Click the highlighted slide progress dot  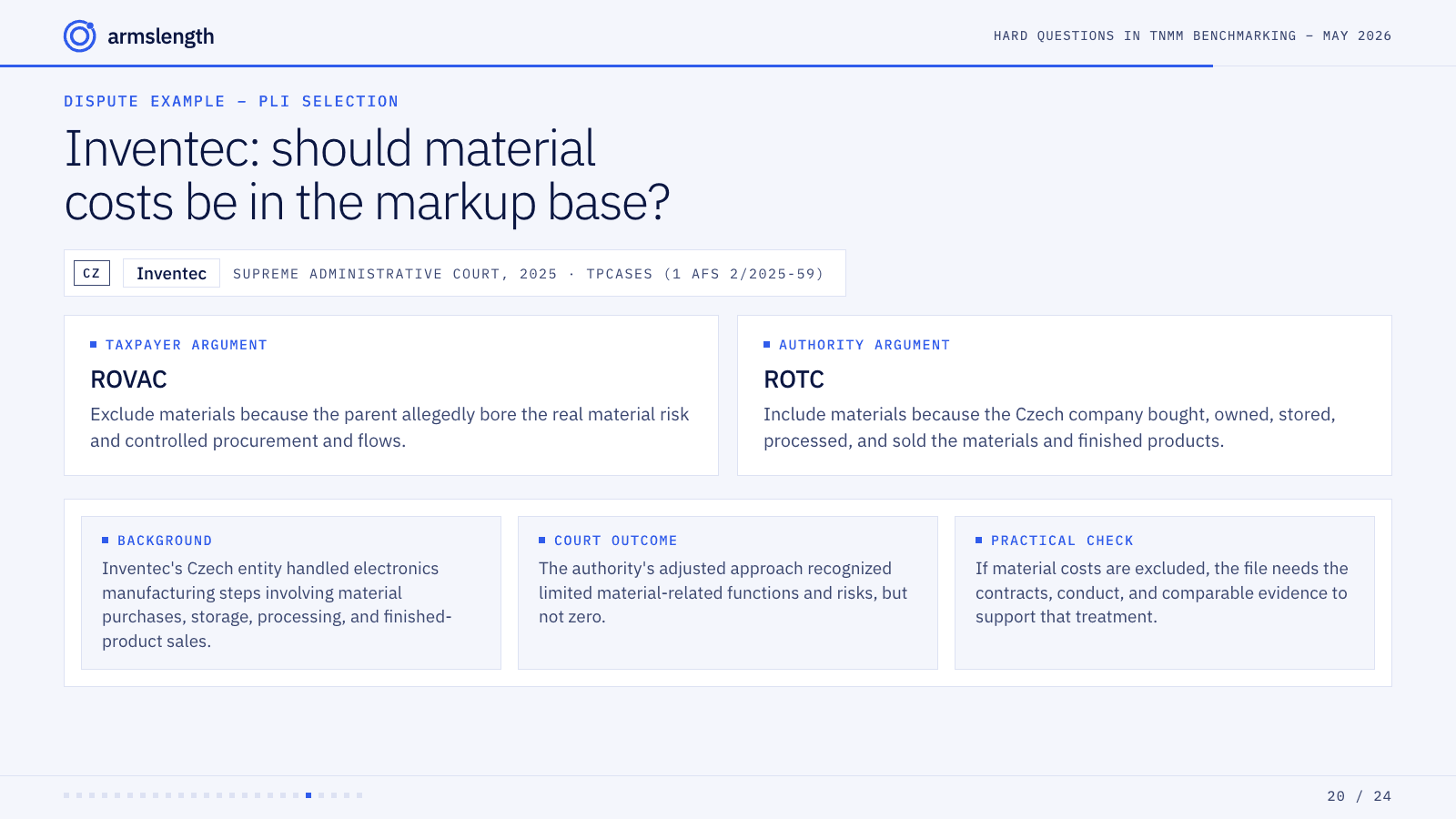tap(308, 795)
